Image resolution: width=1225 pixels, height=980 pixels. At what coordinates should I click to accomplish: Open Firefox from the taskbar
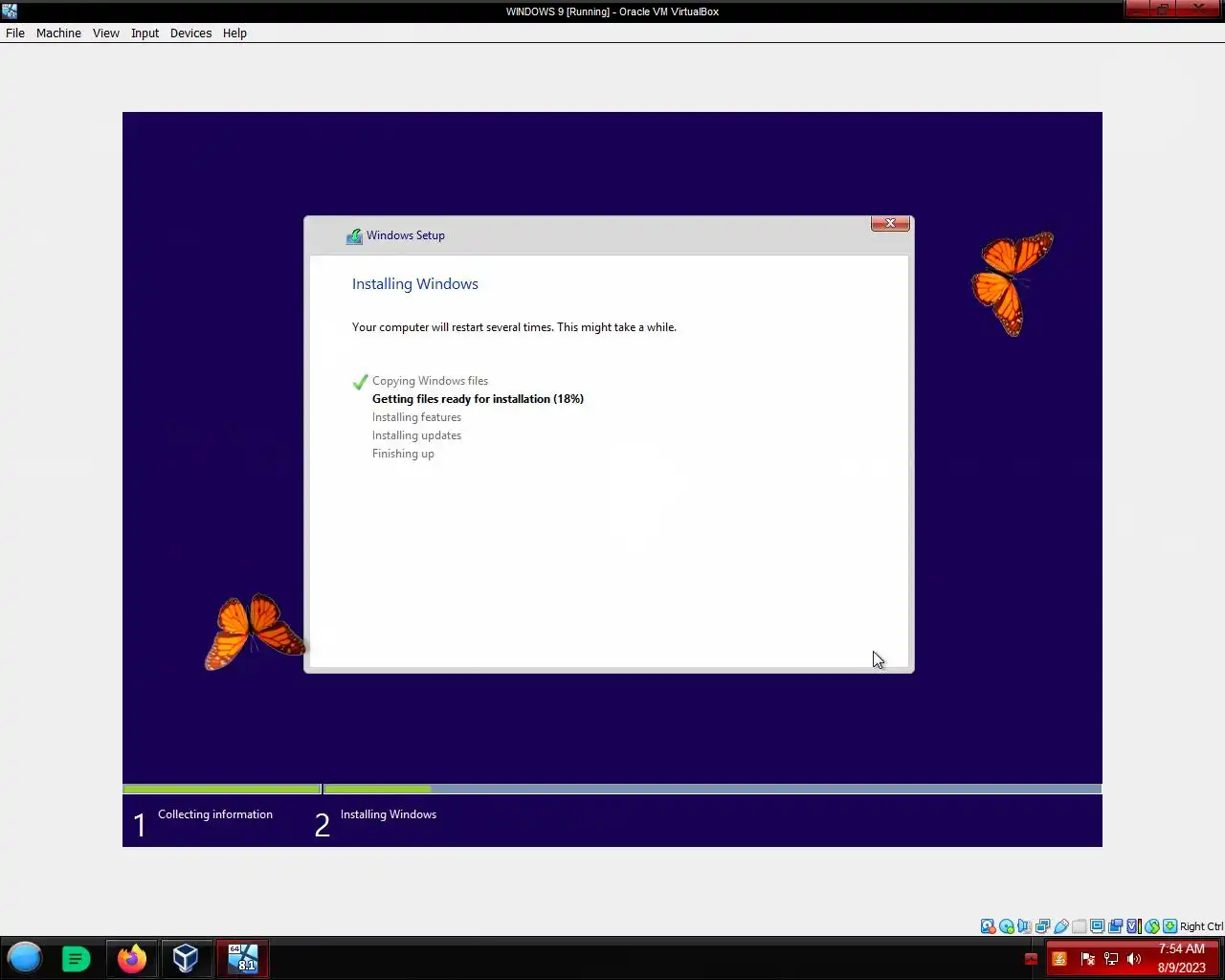point(132,958)
